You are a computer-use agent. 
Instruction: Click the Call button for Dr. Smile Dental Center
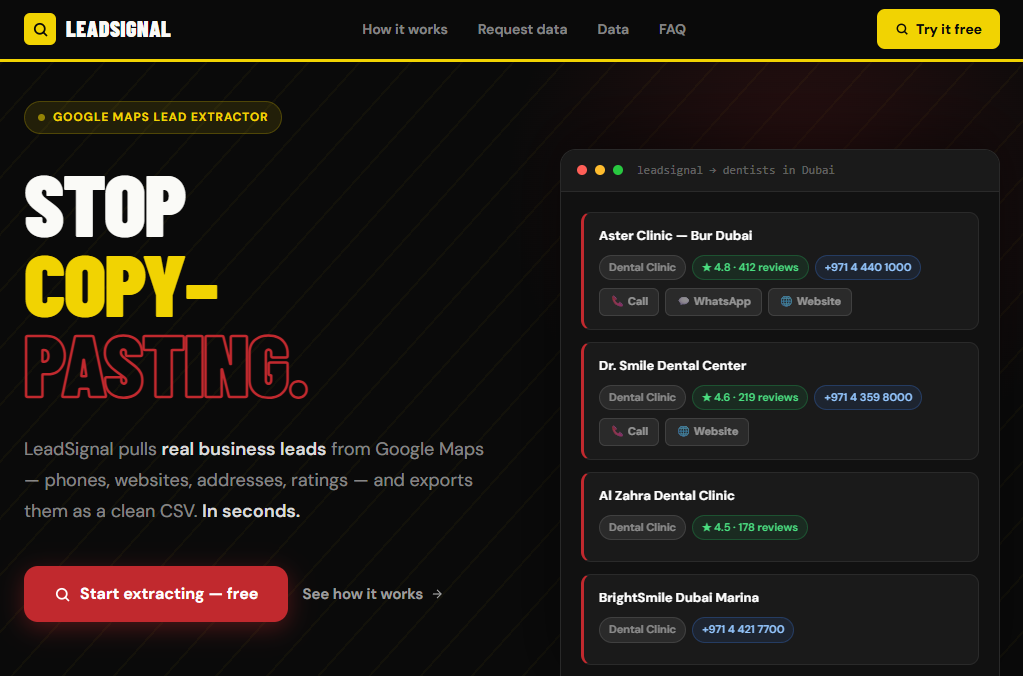[629, 431]
